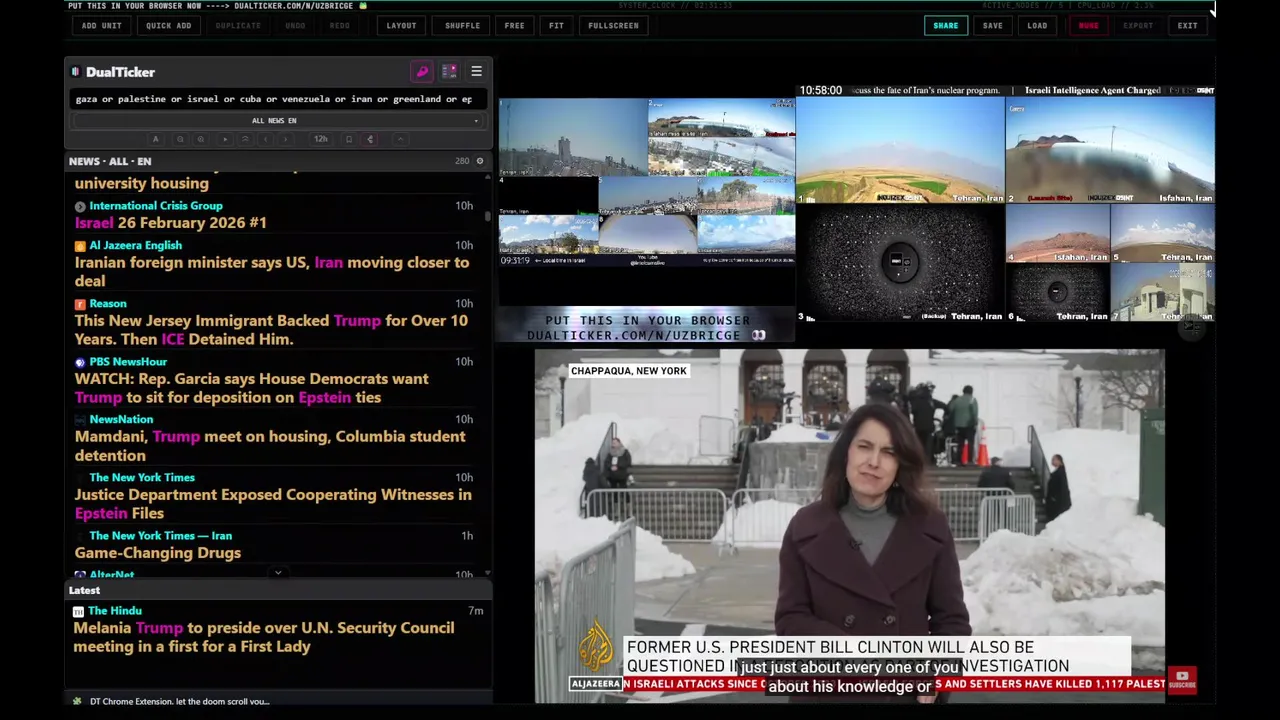The height and width of the screenshot is (720, 1280).
Task: Click the International Crisis Group source icon
Action: 80,206
